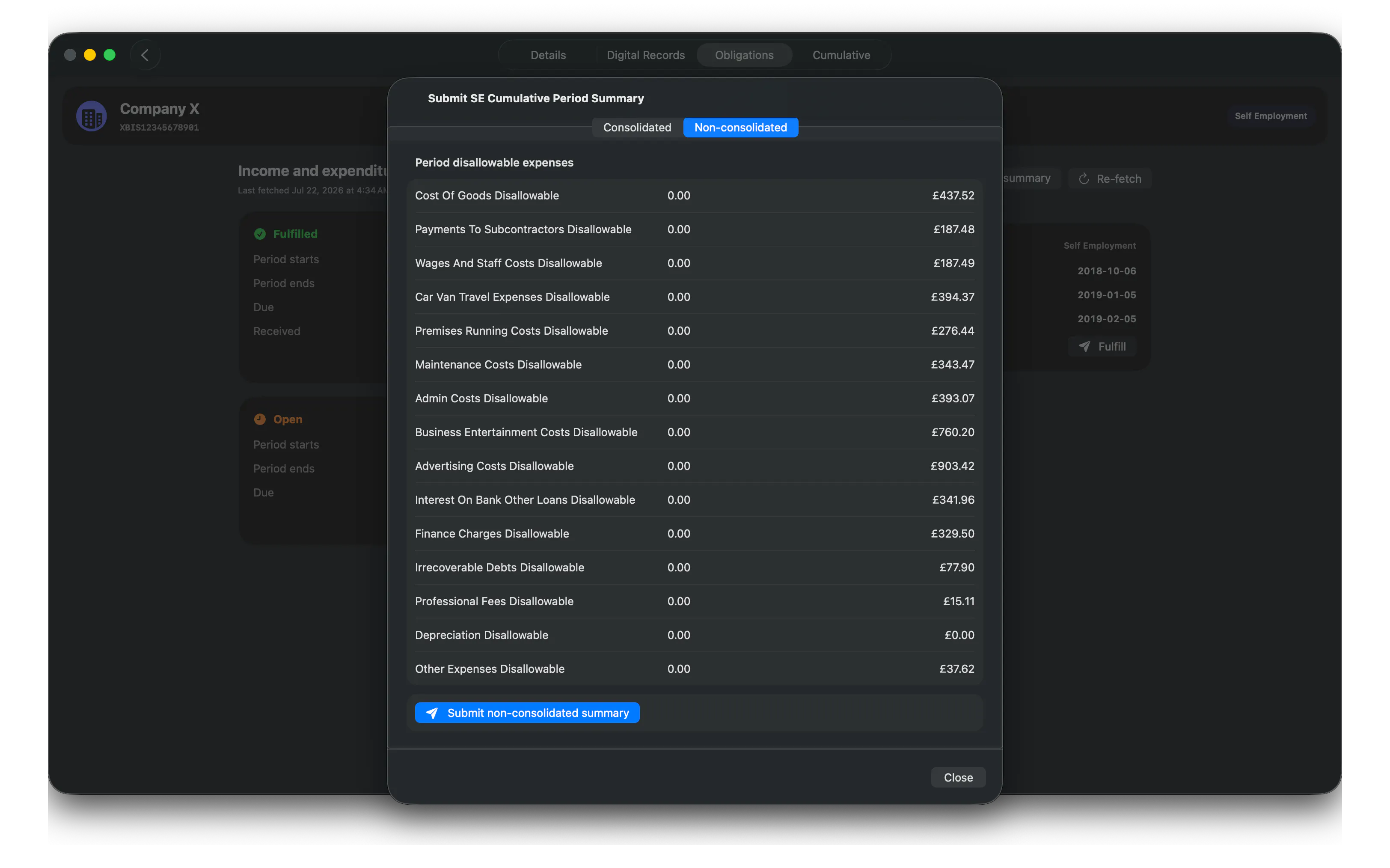Click the green Fulfilled checkmark icon
The image size is (1390, 868).
click(260, 234)
